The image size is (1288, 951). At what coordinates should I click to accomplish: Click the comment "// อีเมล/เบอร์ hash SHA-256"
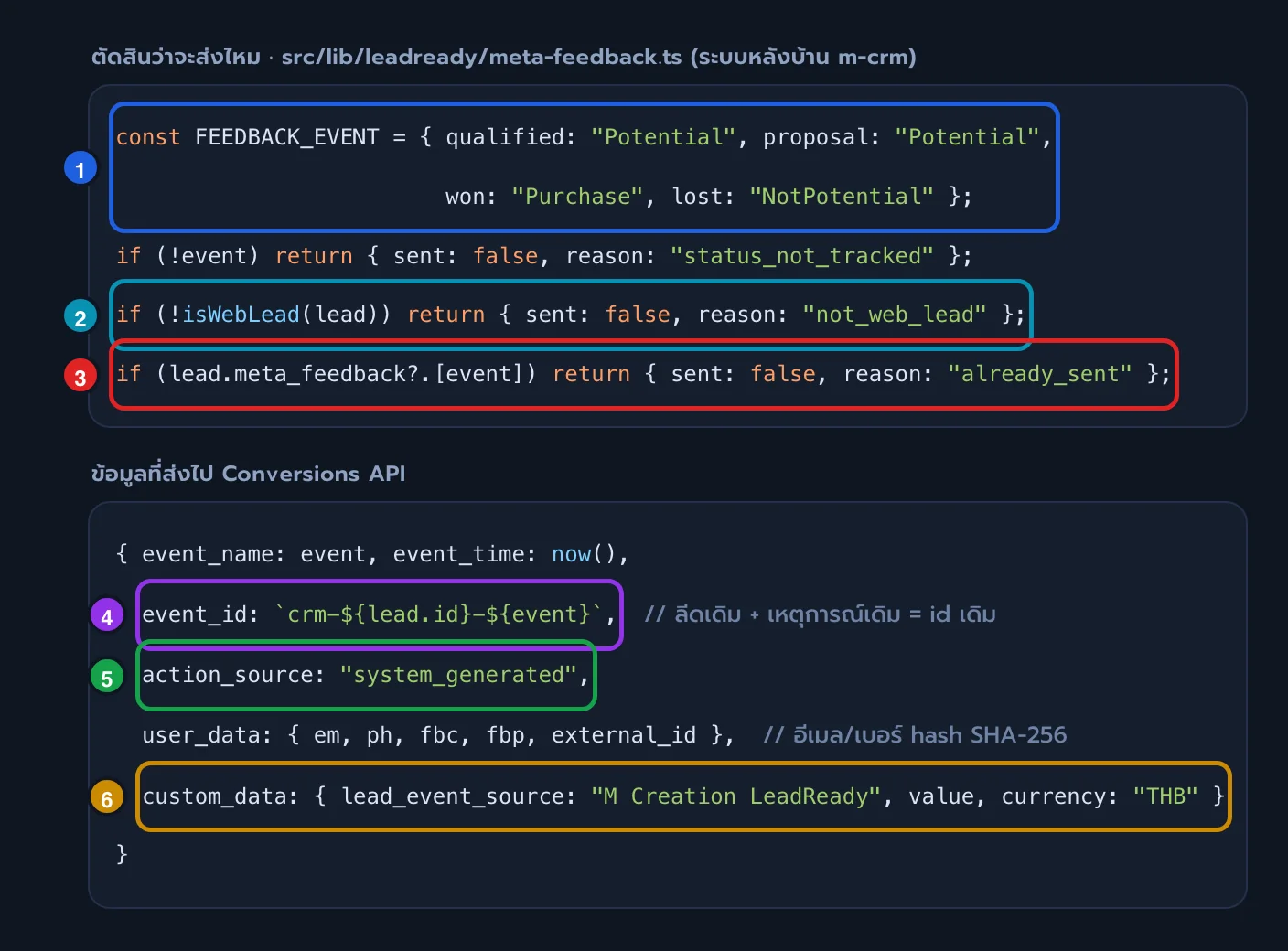pyautogui.click(x=915, y=735)
